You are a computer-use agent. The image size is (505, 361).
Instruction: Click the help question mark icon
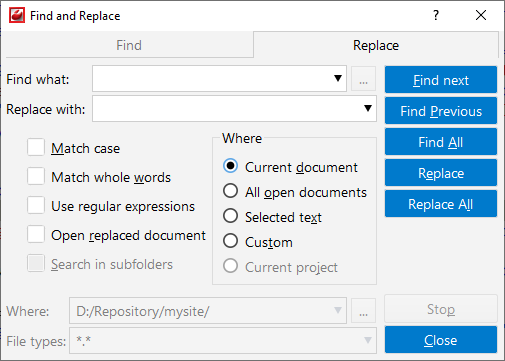click(x=436, y=15)
